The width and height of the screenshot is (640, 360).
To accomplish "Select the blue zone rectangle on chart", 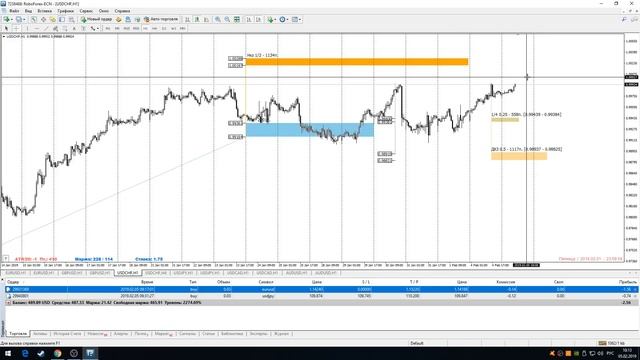I will [309, 130].
